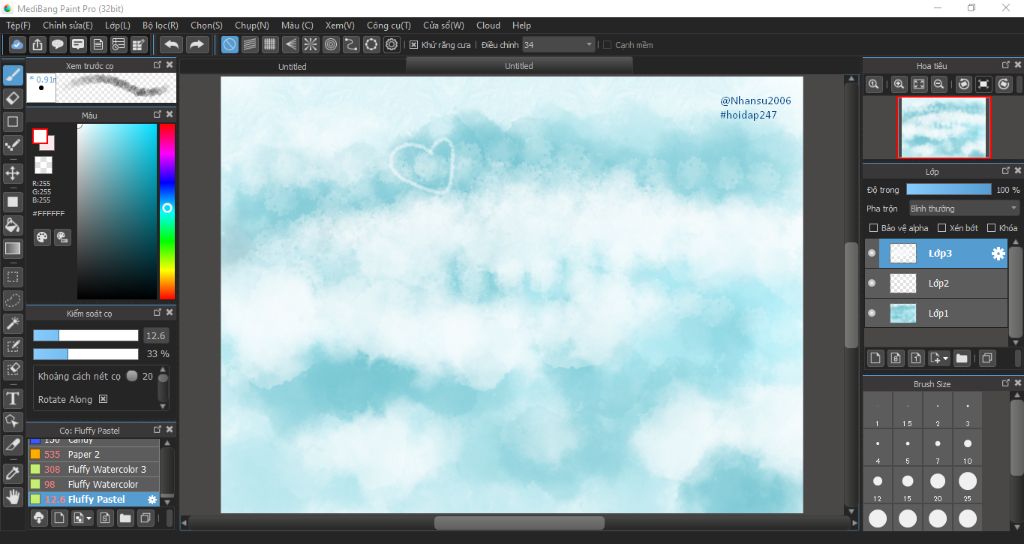Zoom out the Navigator preview

pos(938,84)
